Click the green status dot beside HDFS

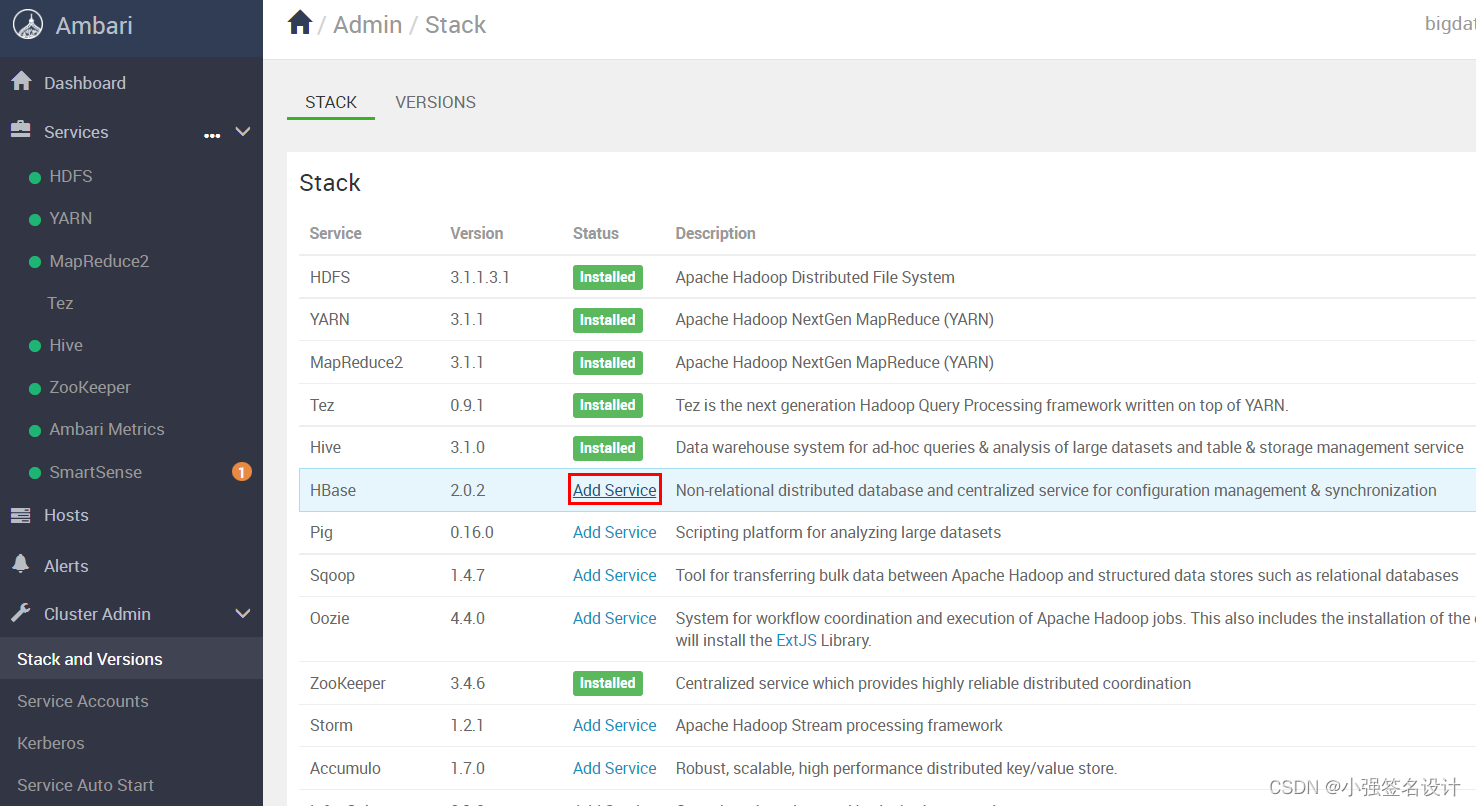[36, 177]
